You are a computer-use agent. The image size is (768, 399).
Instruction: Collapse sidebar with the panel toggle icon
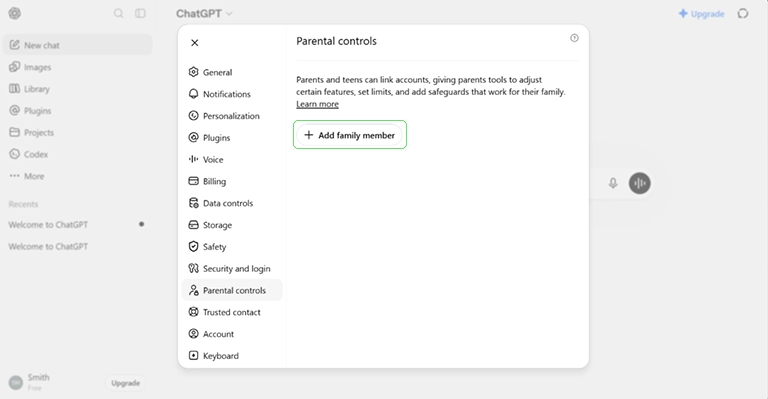point(140,13)
